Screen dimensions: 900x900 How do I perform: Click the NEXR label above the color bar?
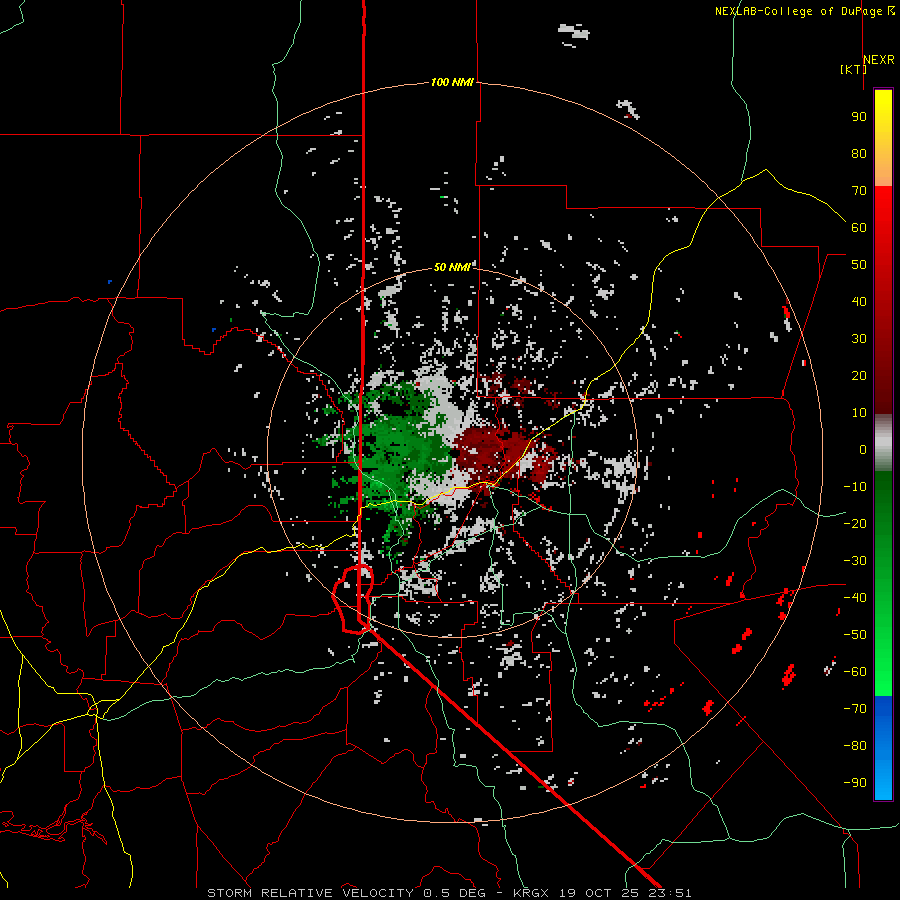tap(878, 60)
